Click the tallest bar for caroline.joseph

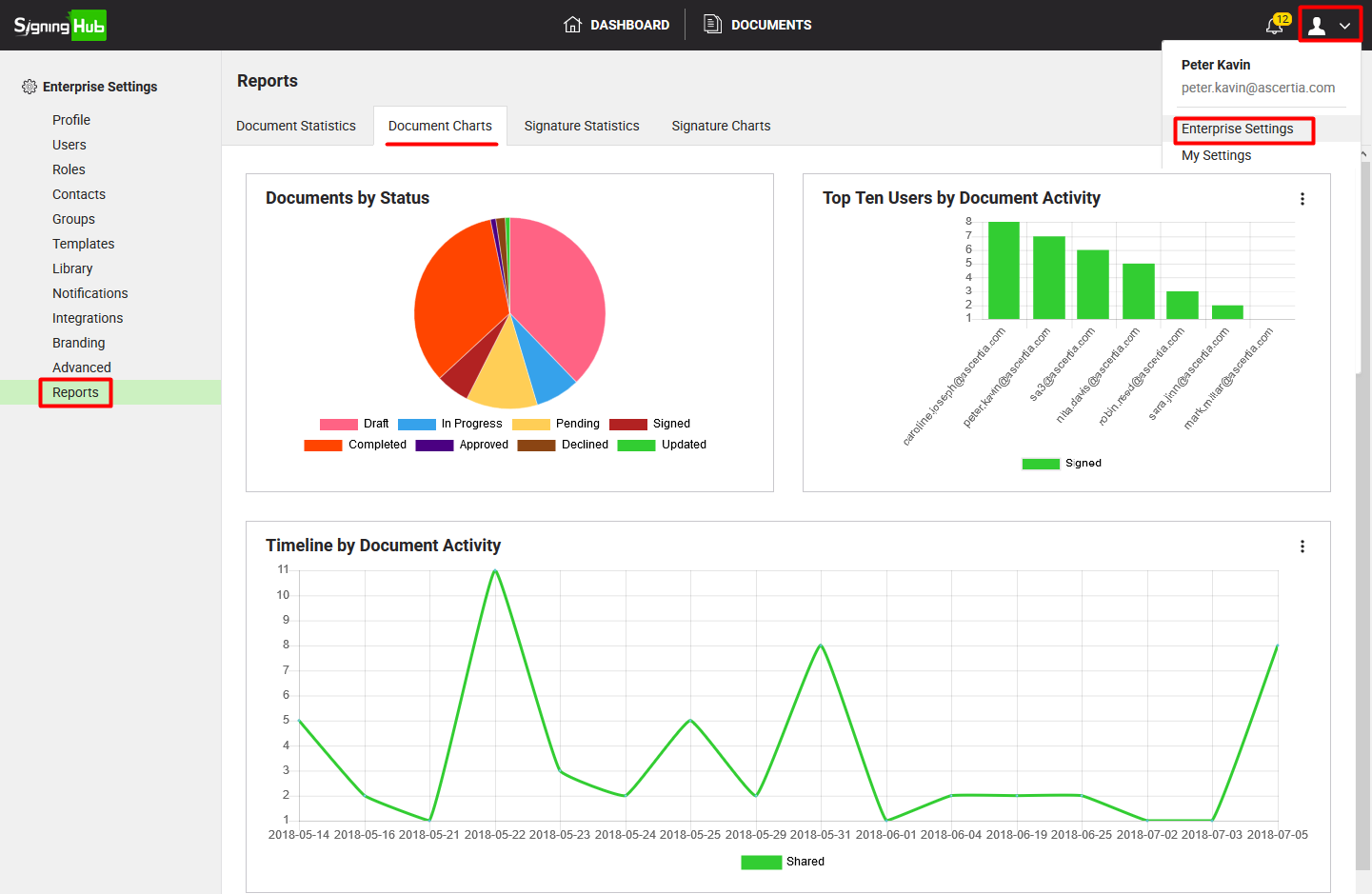[x=1004, y=270]
